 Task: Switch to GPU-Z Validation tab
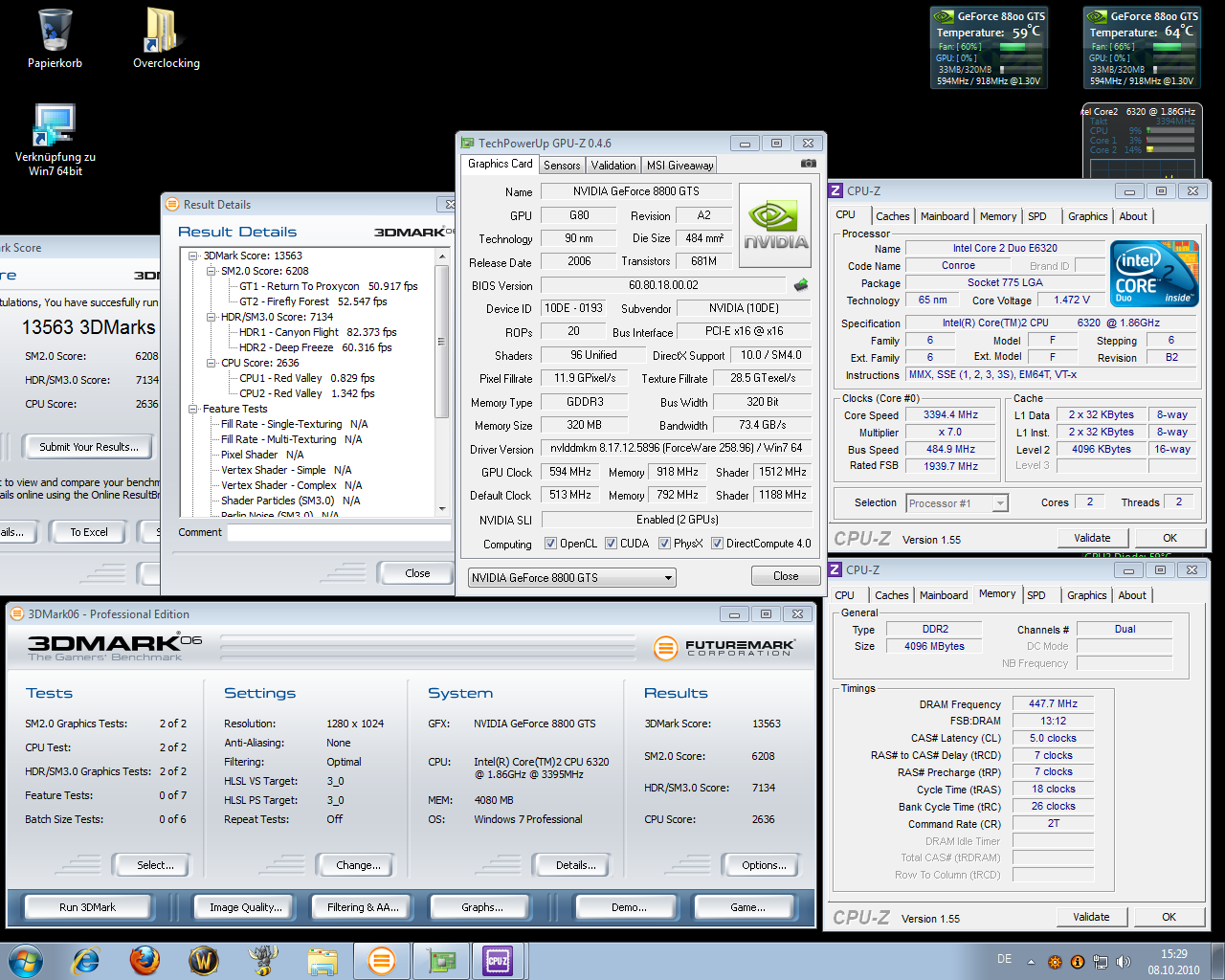pos(613,166)
